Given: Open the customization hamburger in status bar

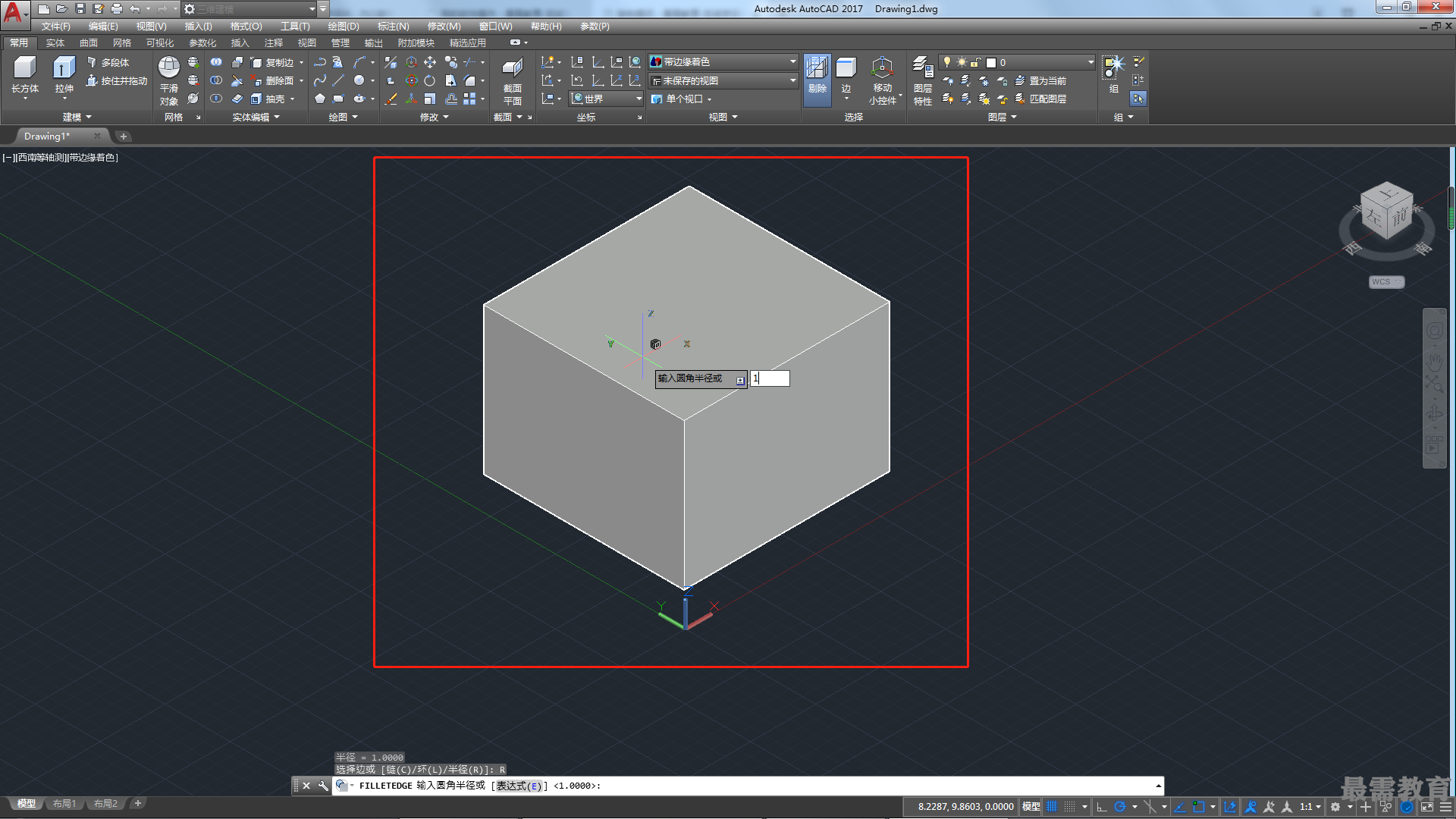Looking at the screenshot, I should pyautogui.click(x=1445, y=807).
